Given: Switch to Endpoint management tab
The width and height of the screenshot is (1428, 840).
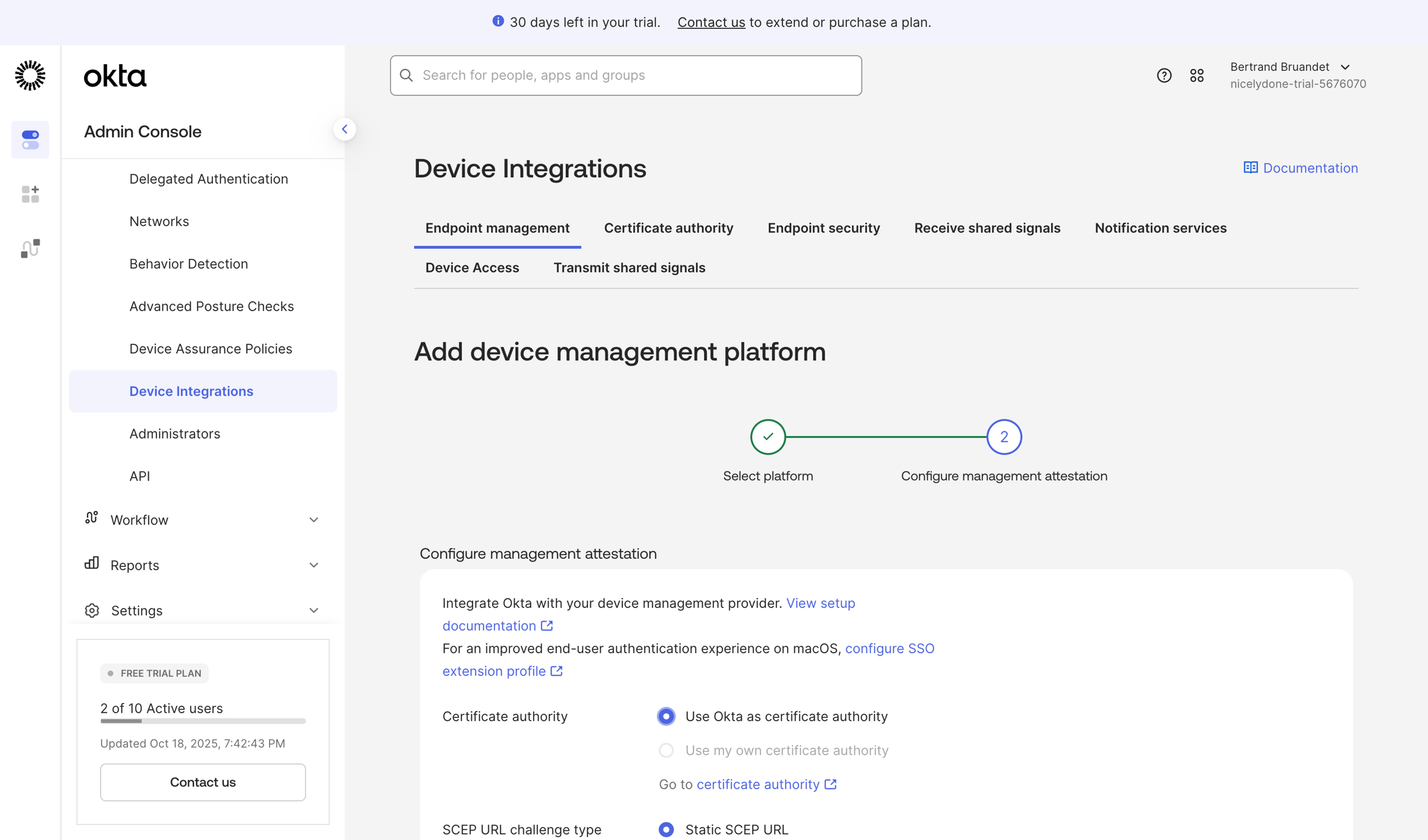Looking at the screenshot, I should (x=497, y=228).
